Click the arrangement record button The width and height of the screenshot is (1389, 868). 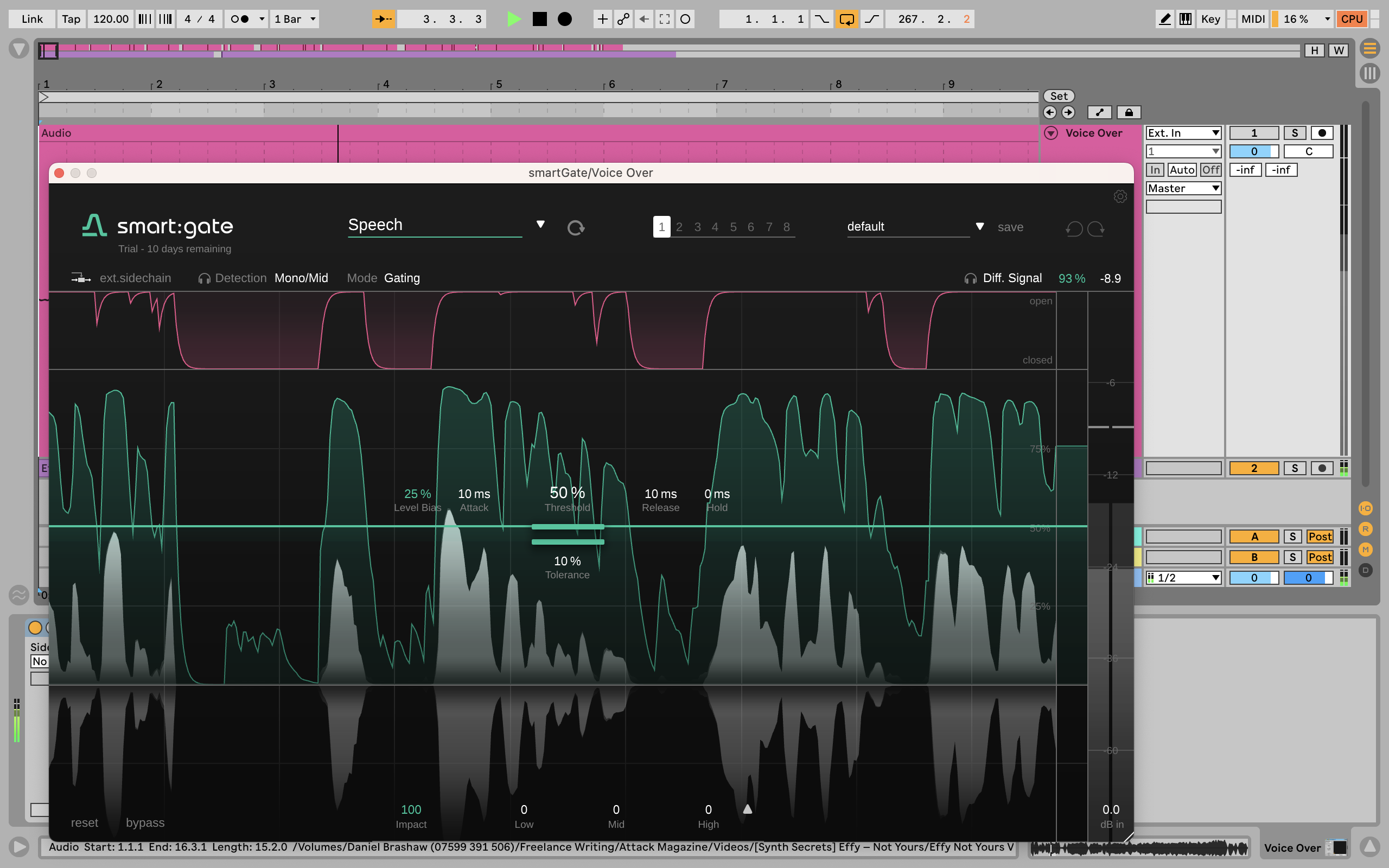[565, 19]
